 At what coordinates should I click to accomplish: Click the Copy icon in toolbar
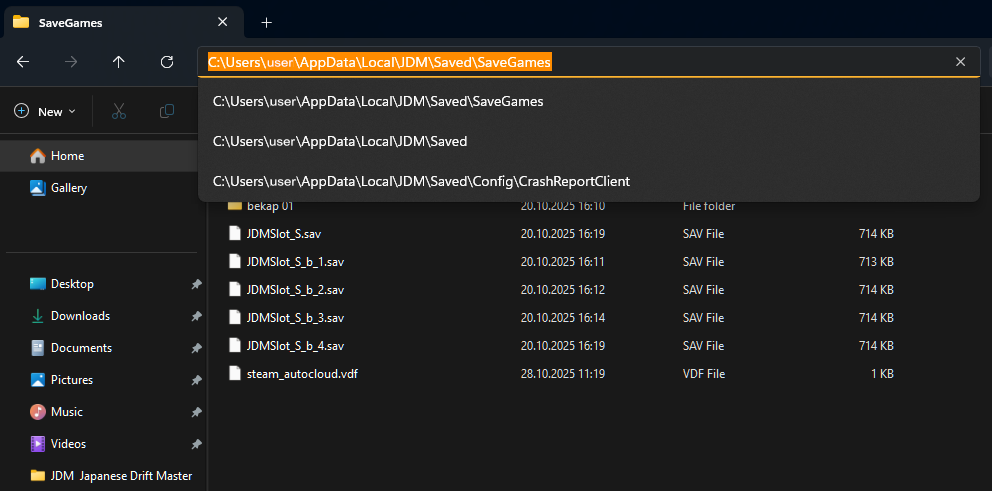point(167,111)
